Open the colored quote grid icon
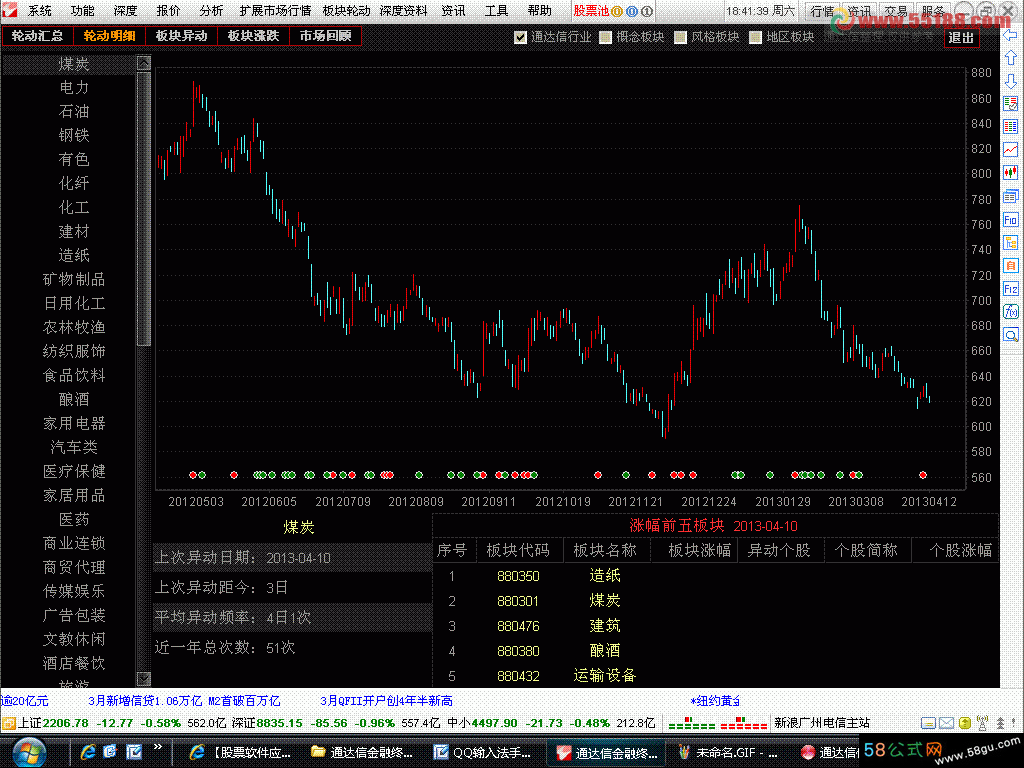 tap(1011, 127)
